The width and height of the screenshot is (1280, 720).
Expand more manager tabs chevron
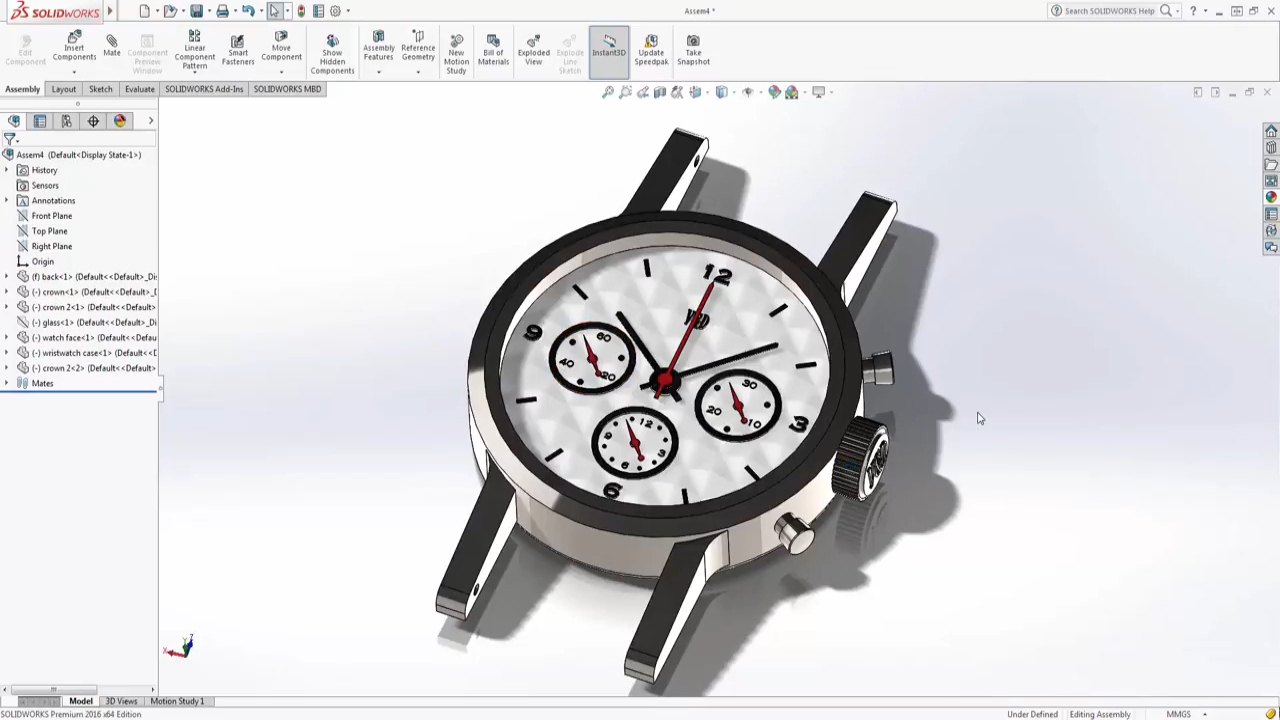151,121
